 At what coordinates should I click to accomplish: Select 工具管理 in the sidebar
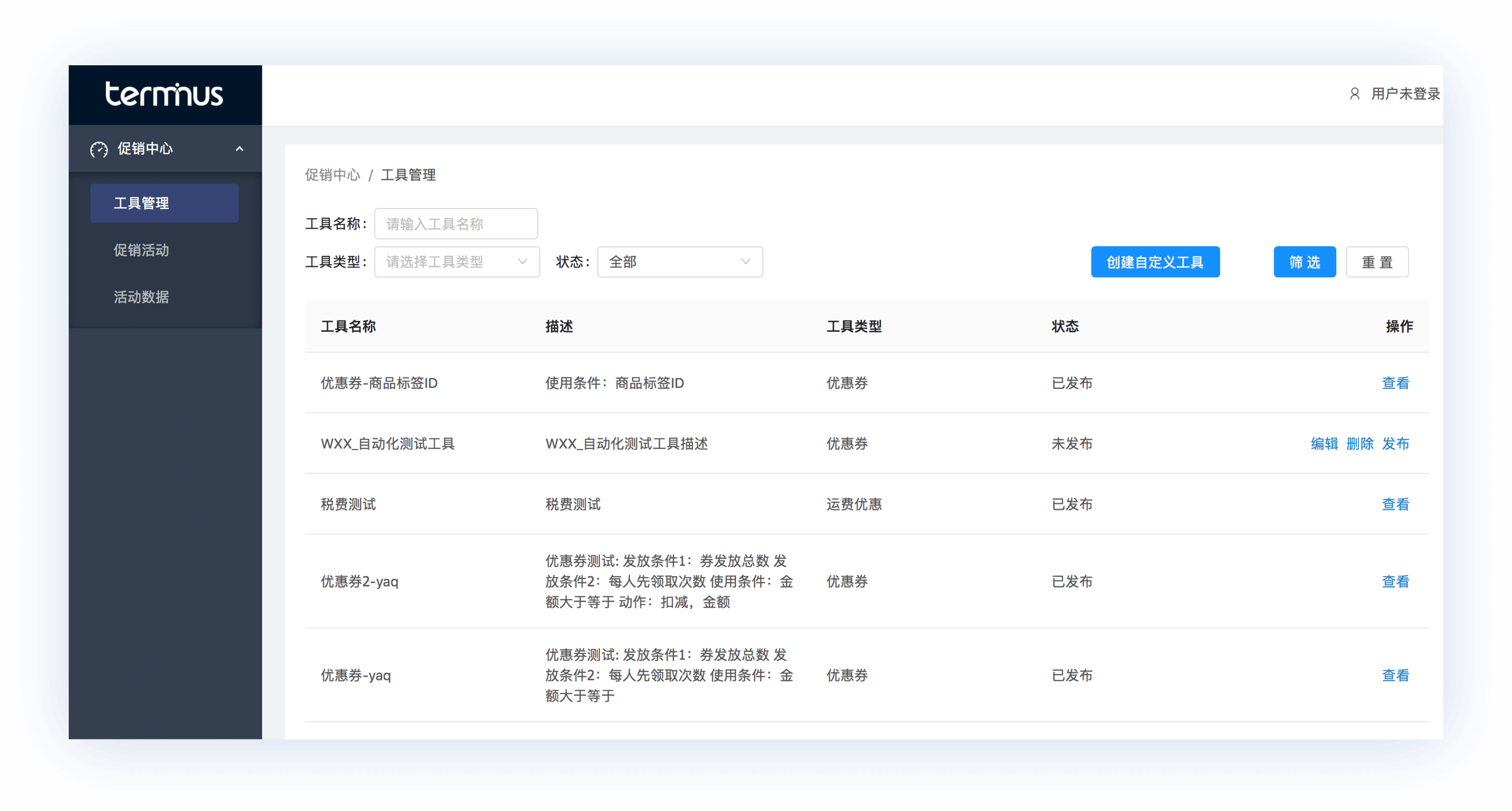coord(164,203)
